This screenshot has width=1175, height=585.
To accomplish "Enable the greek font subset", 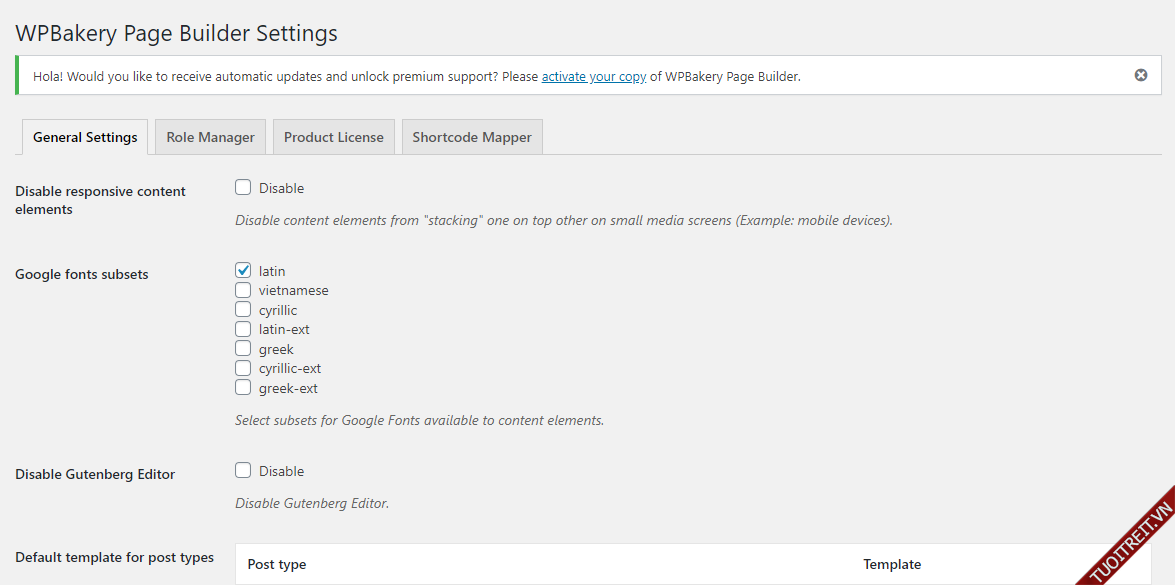I will (243, 348).
